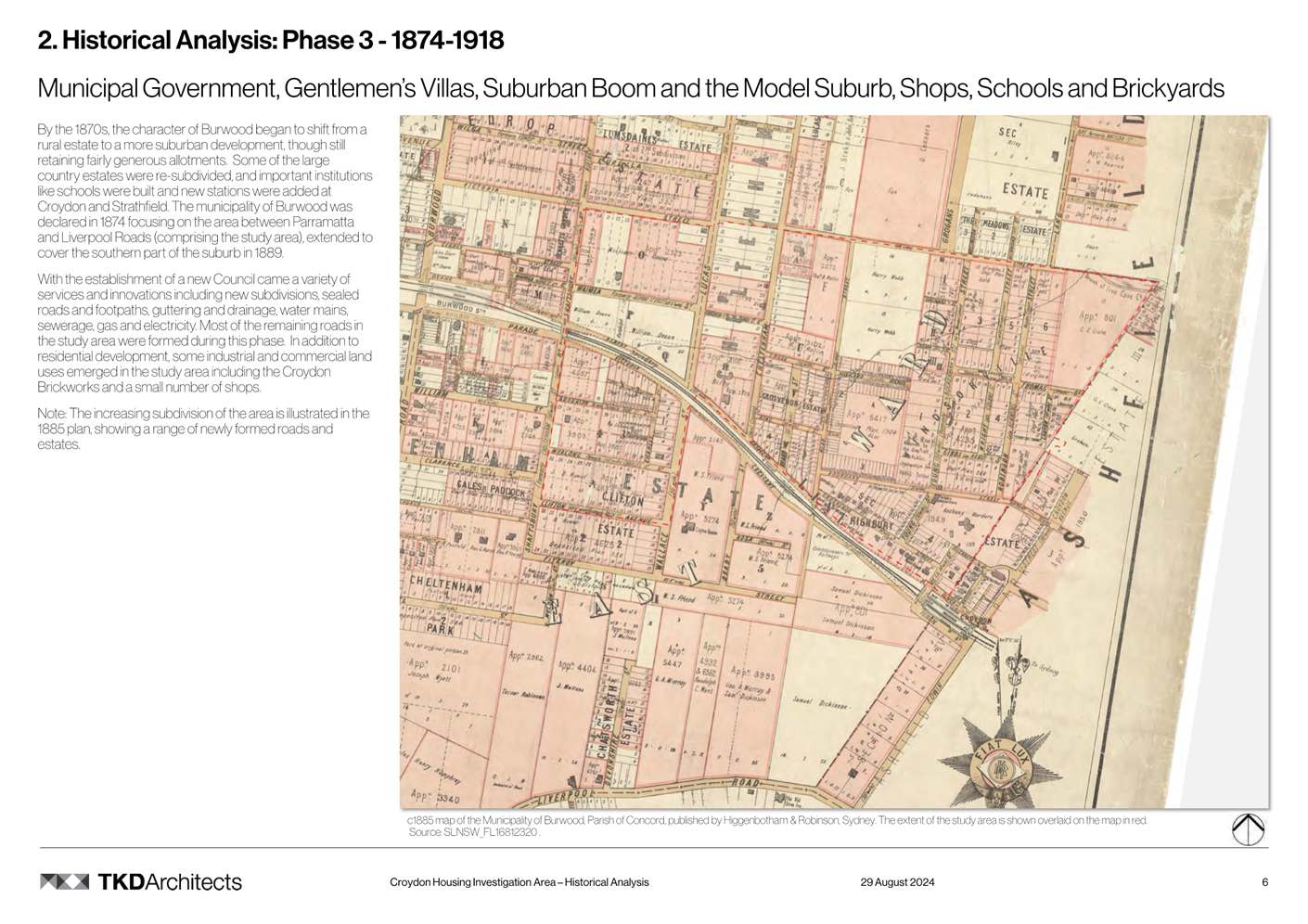Image resolution: width=1308 pixels, height=924 pixels.
Task: Click the note about the 1885 plan
Action: point(203,429)
